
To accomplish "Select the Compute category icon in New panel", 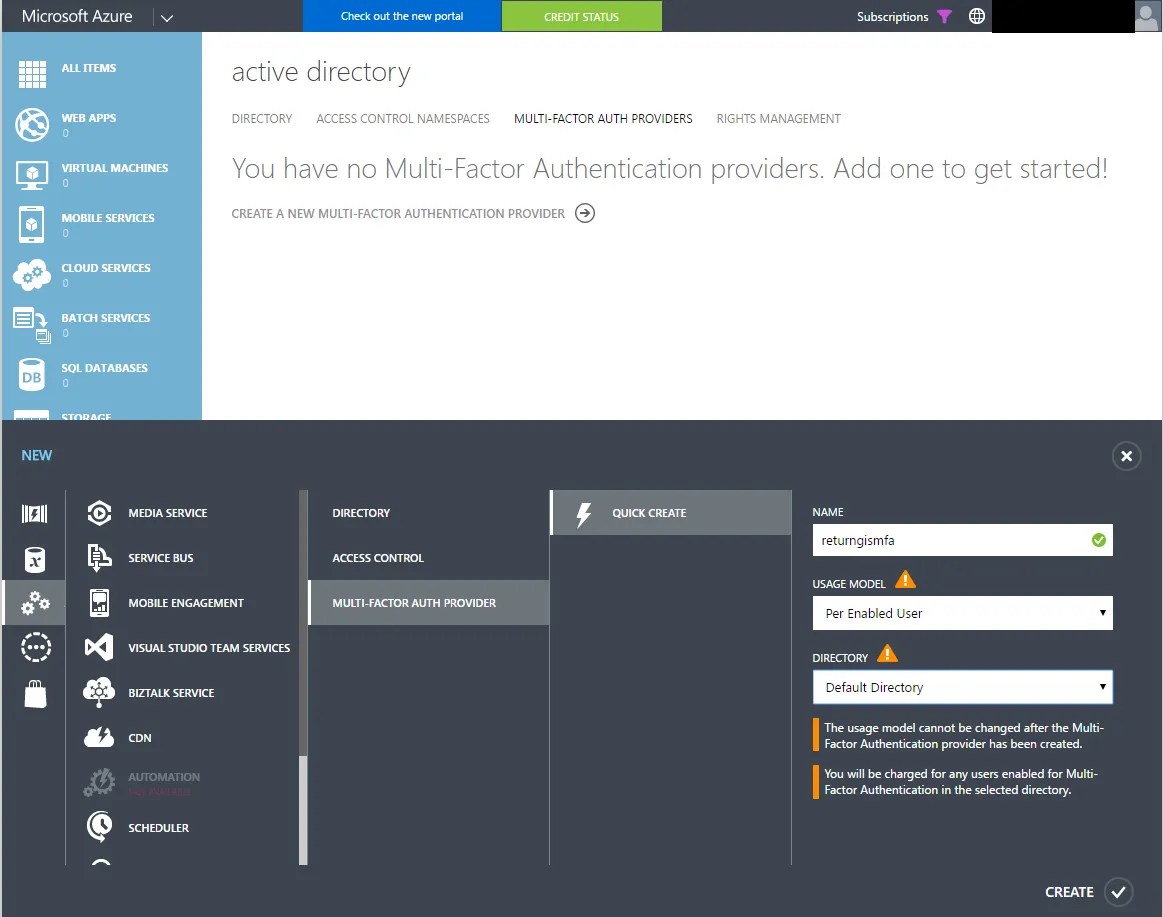I will 35,513.
